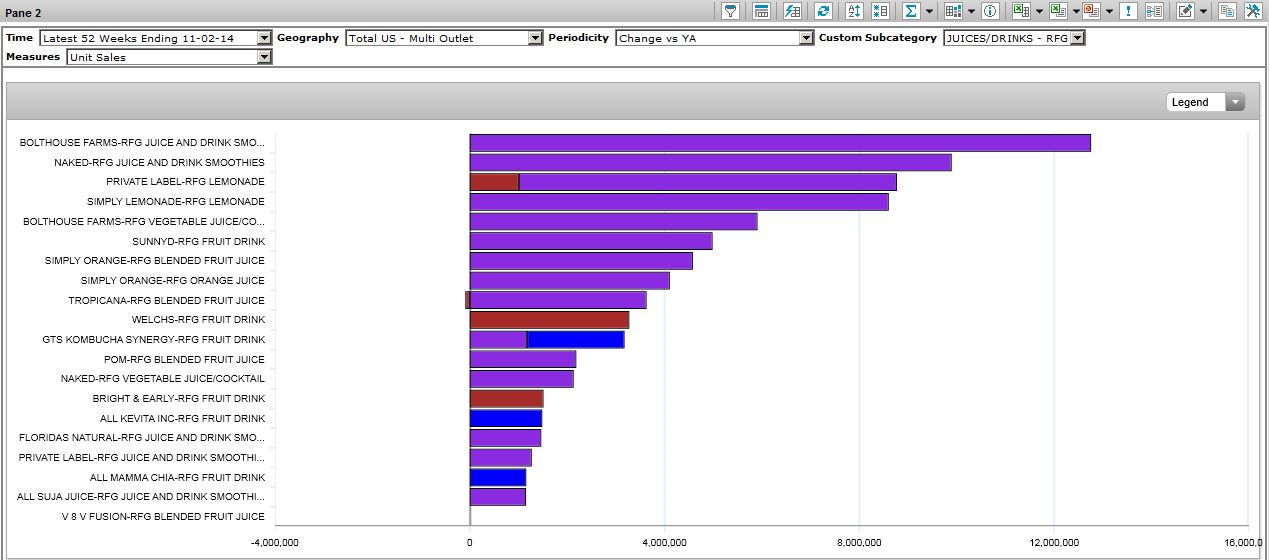
Task: Click the copy pages icon
Action: [x=1227, y=11]
